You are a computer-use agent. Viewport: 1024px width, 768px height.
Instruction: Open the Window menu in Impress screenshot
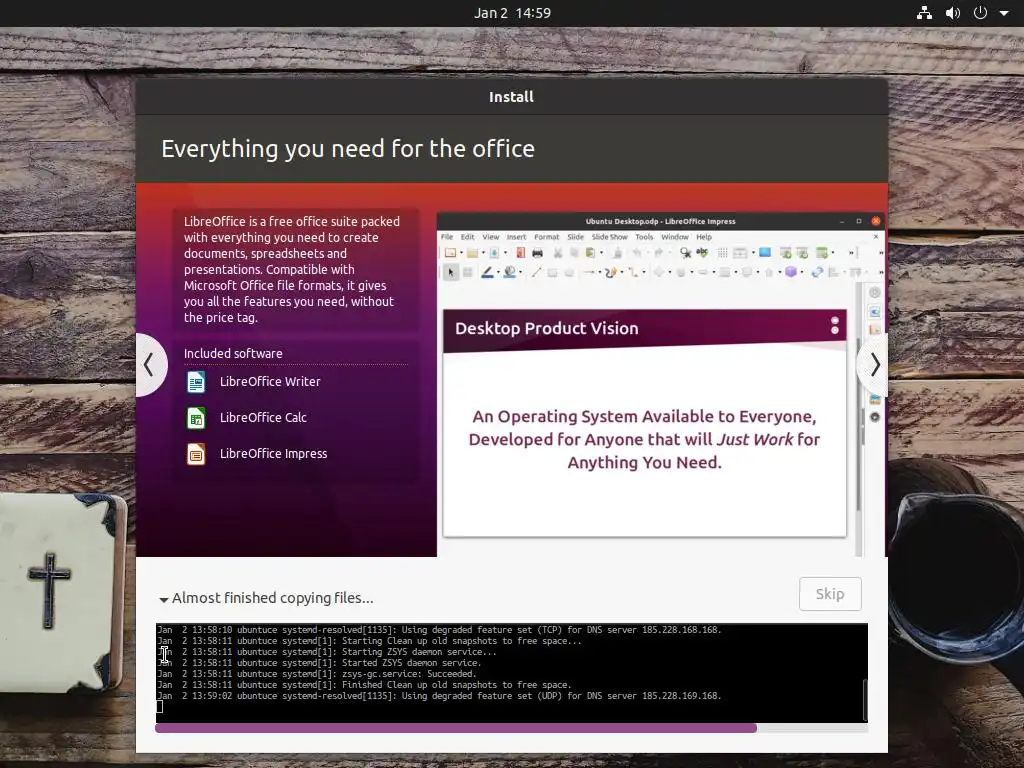(x=675, y=237)
